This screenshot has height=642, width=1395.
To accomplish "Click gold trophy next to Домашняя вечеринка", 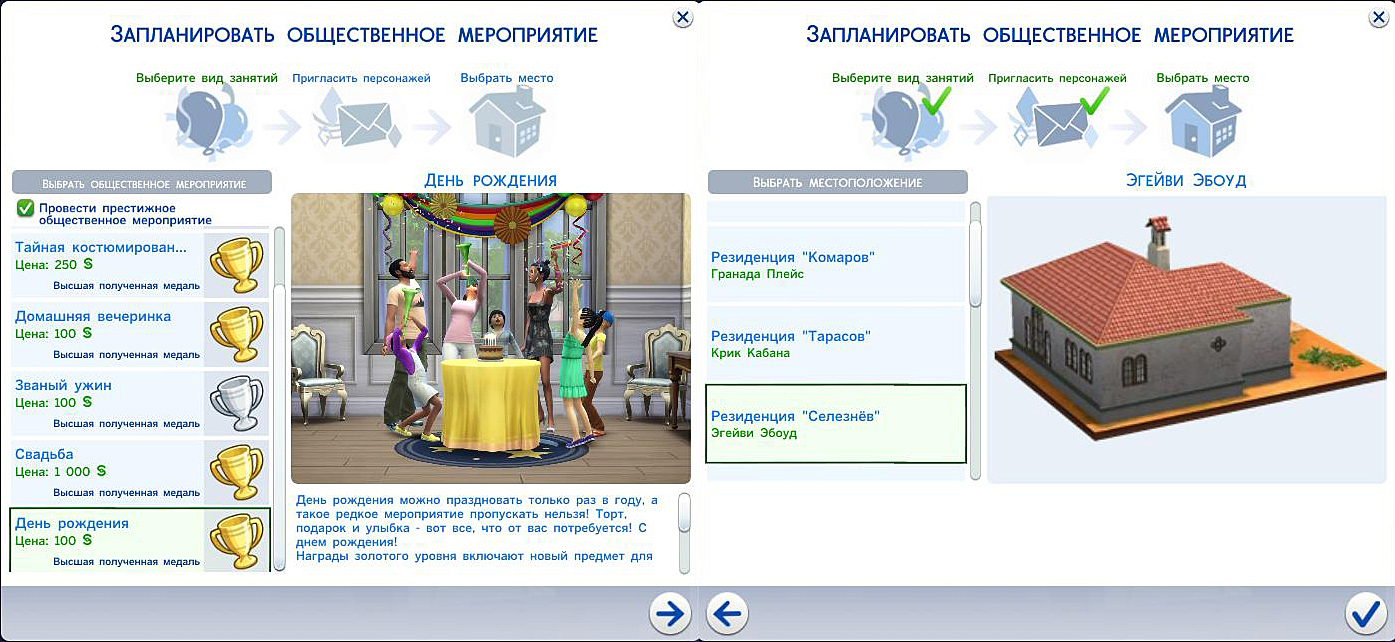I will [x=236, y=333].
